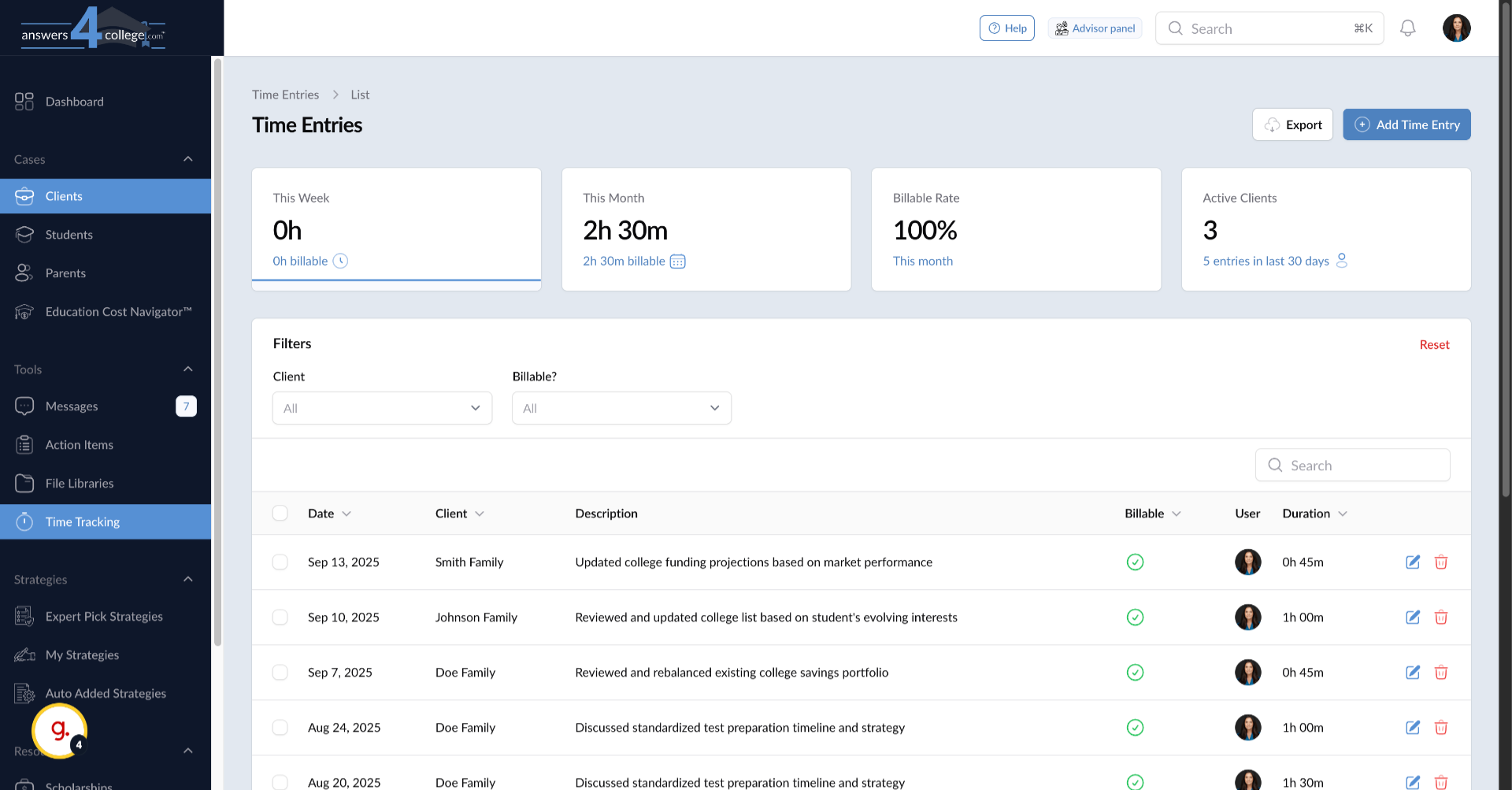Check the Sep 7 Doe Family row checkbox
The height and width of the screenshot is (790, 1512).
pyautogui.click(x=280, y=673)
